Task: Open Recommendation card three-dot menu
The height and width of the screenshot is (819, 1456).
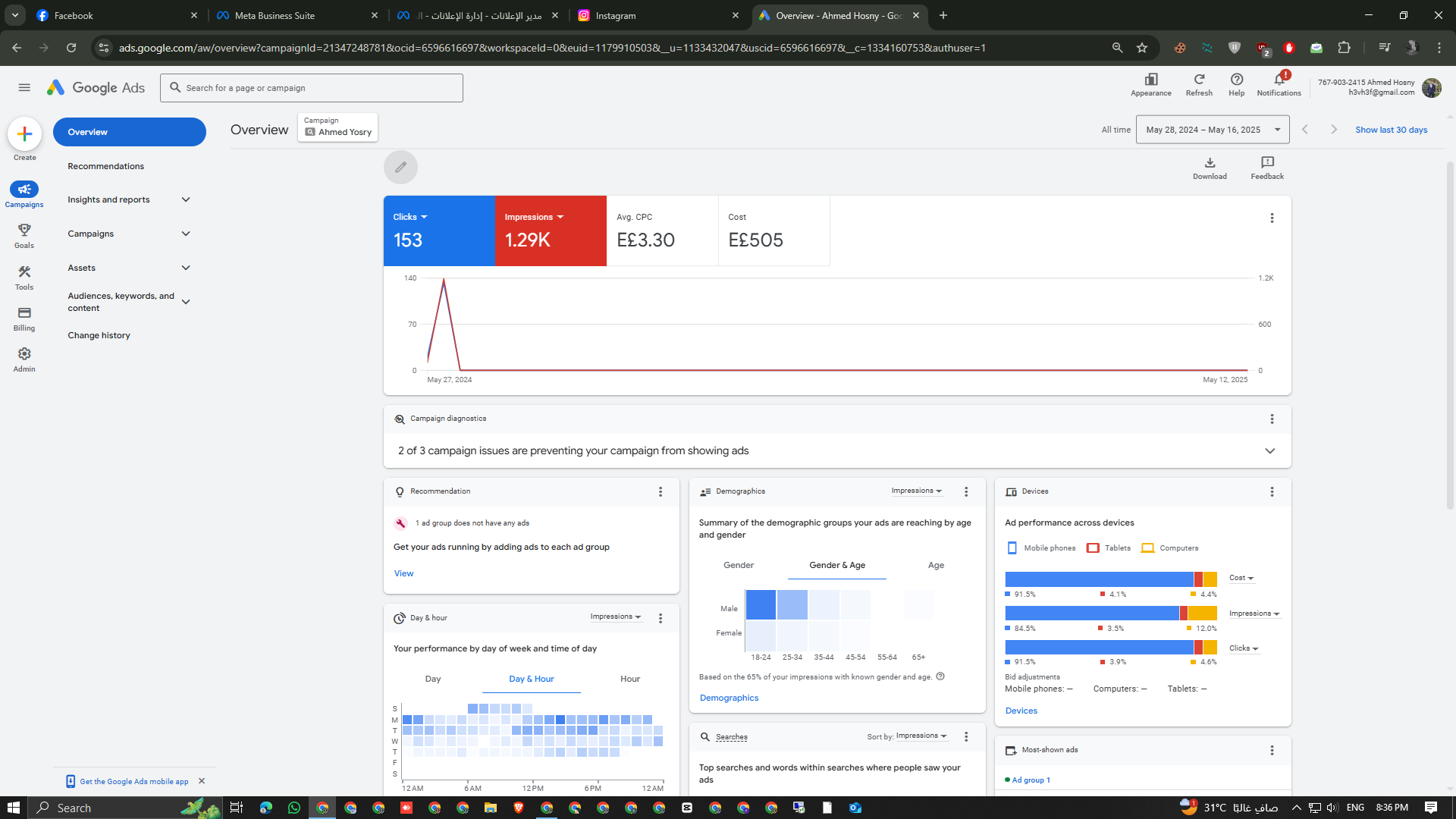Action: pos(661,491)
